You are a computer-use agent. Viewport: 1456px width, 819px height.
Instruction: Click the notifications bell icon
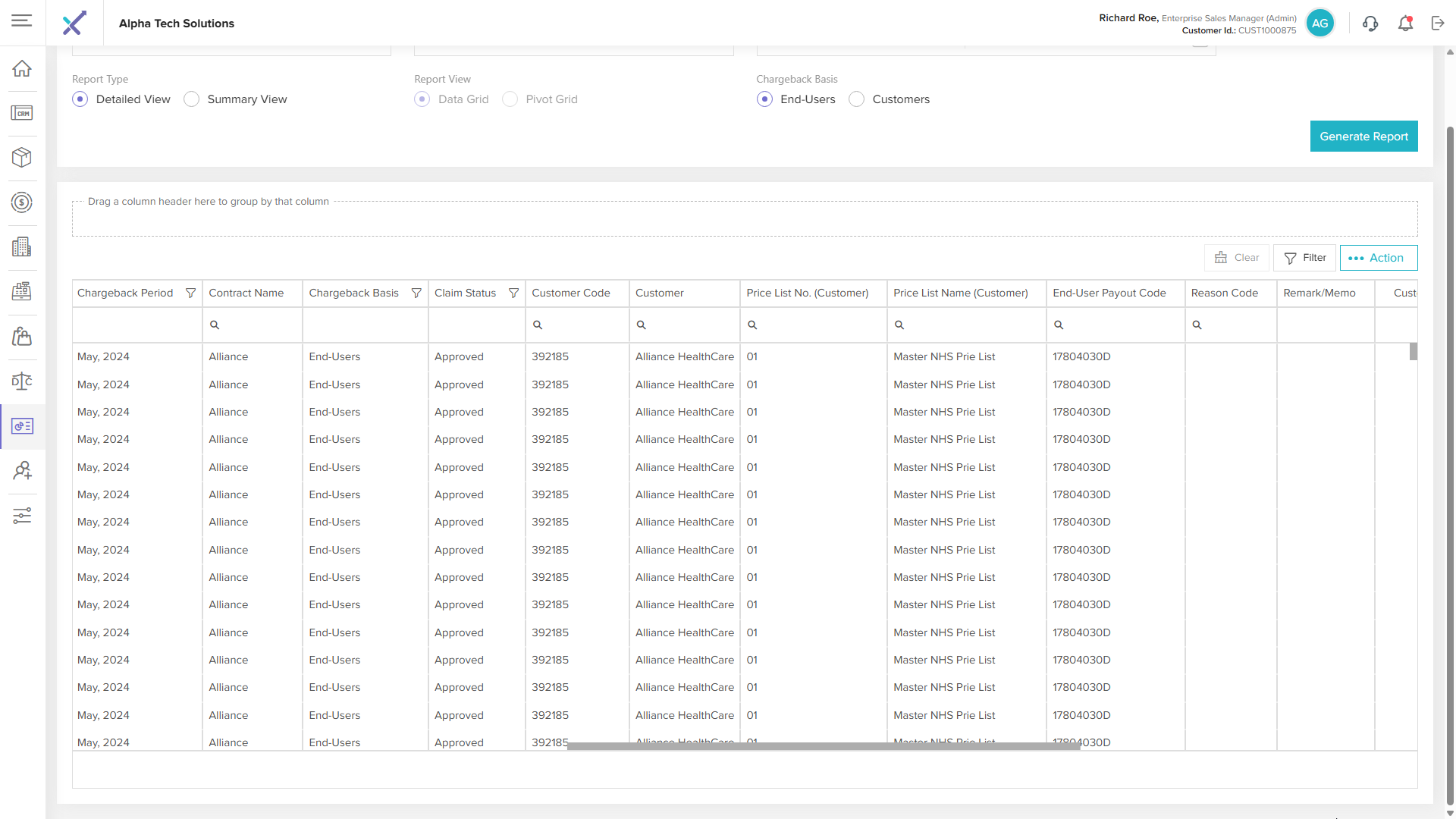click(x=1405, y=24)
